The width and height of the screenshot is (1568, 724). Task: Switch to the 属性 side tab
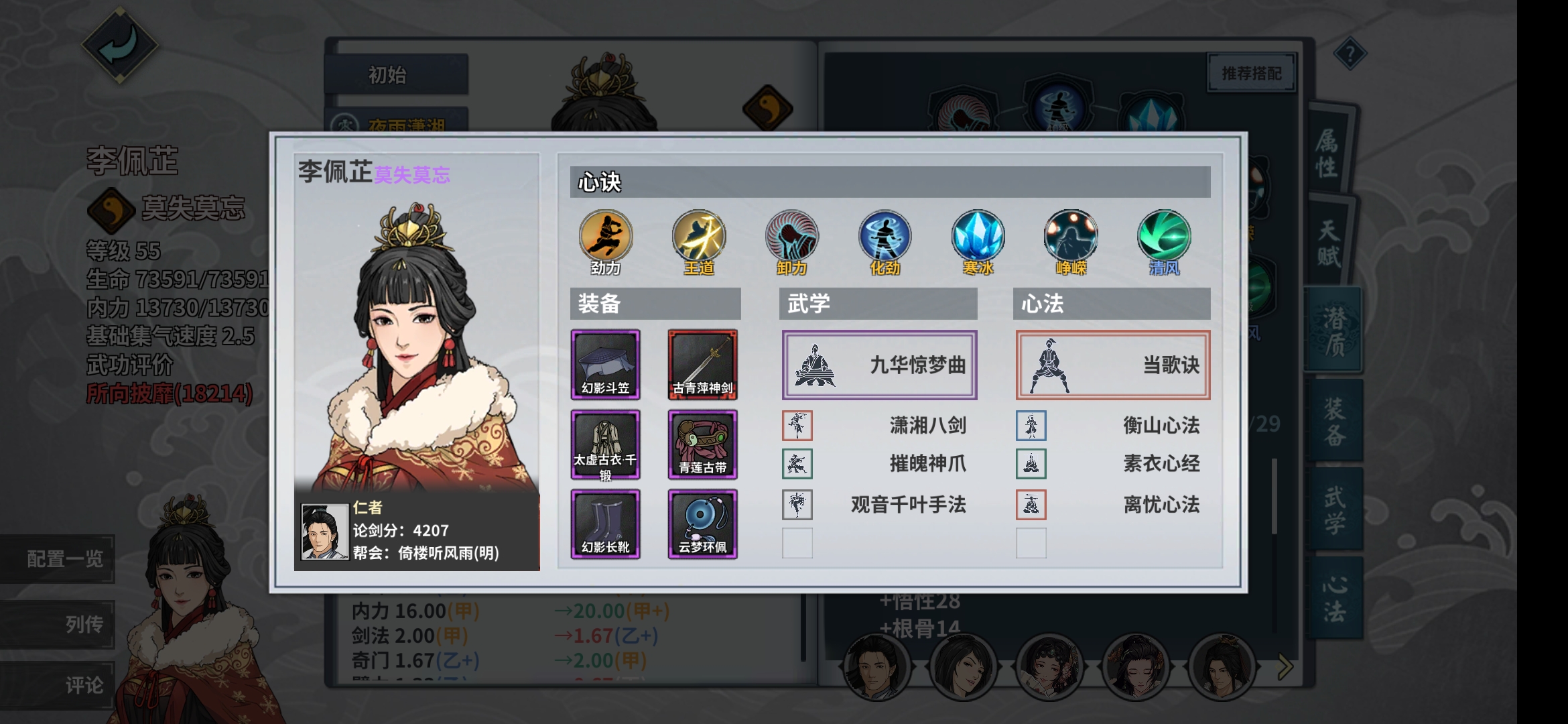pyautogui.click(x=1327, y=152)
